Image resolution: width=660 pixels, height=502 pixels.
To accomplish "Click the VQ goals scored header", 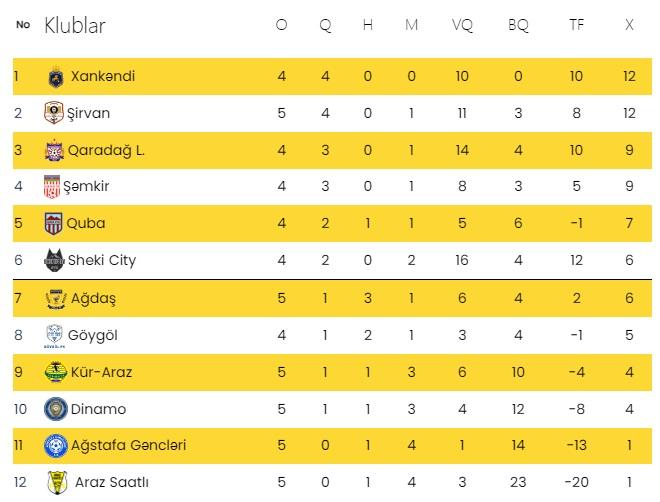I will 462,26.
